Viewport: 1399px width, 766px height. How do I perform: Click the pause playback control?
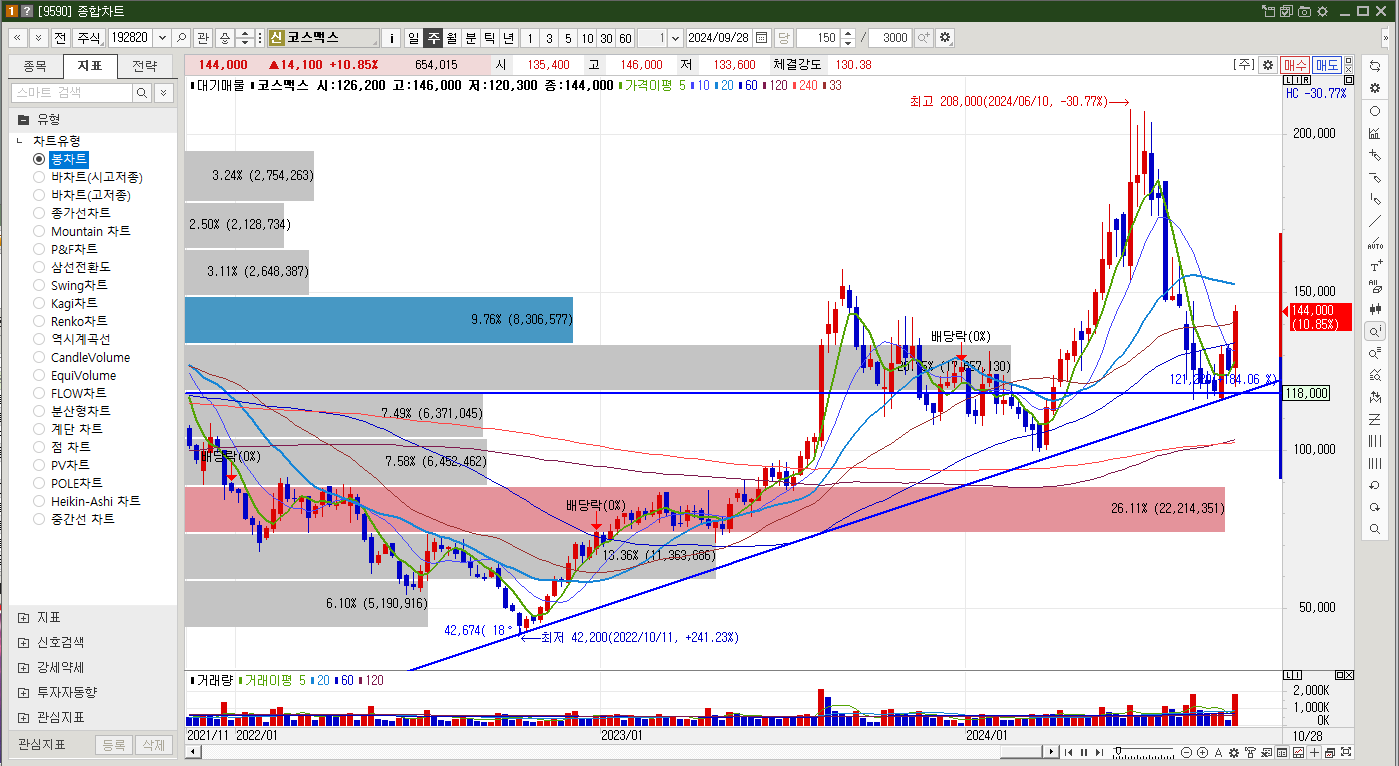click(1084, 752)
